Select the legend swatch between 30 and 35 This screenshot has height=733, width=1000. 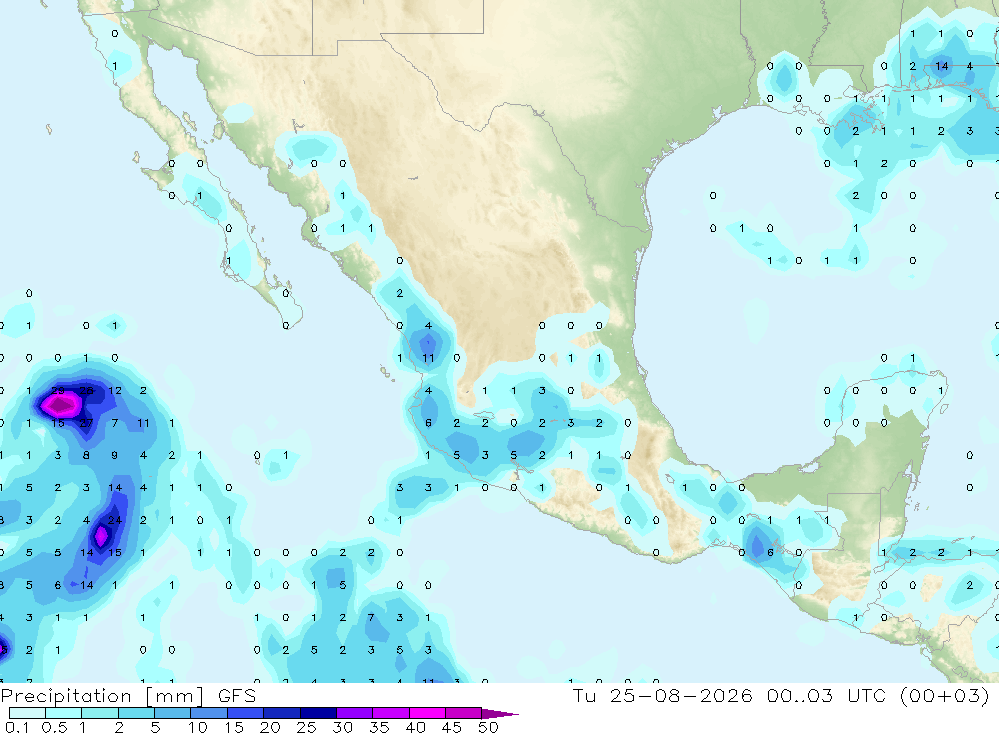pos(354,713)
